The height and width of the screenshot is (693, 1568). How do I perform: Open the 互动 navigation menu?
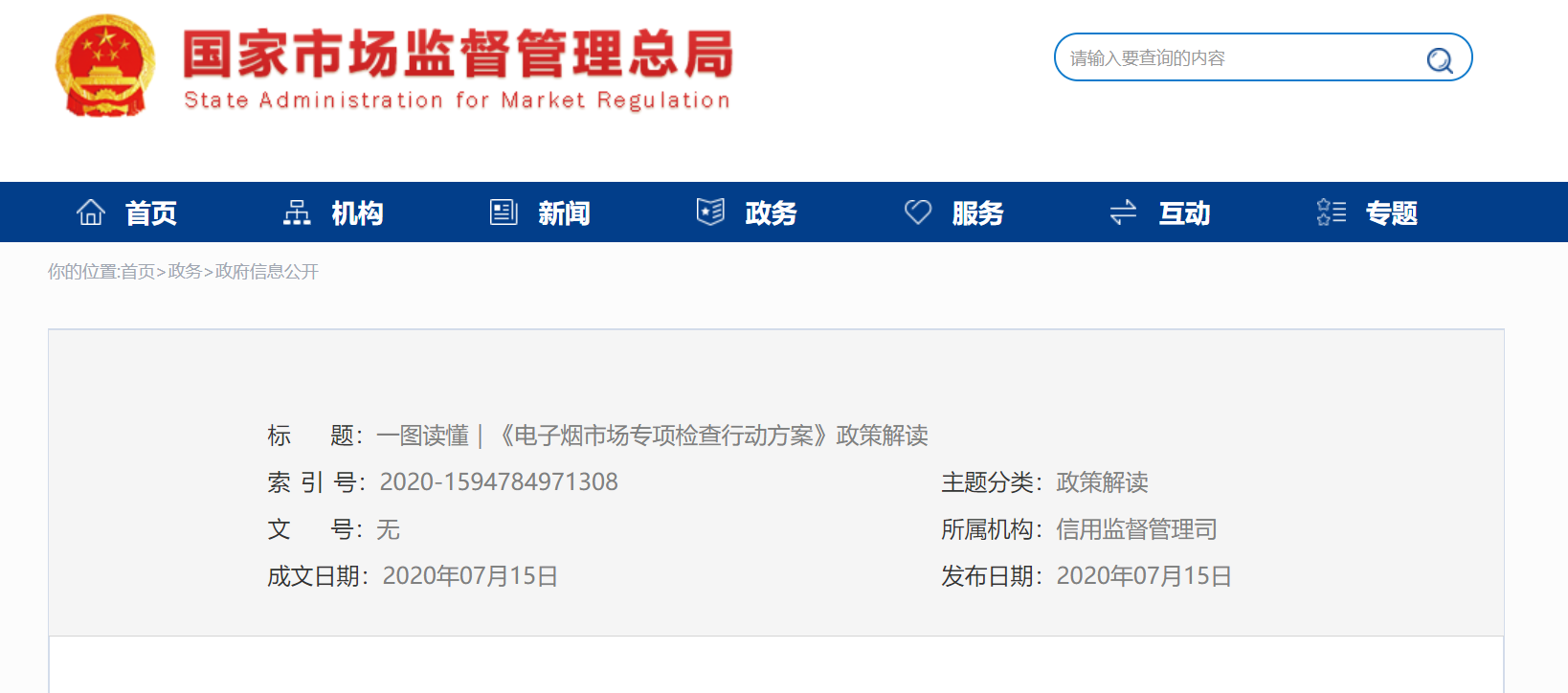(x=1185, y=212)
